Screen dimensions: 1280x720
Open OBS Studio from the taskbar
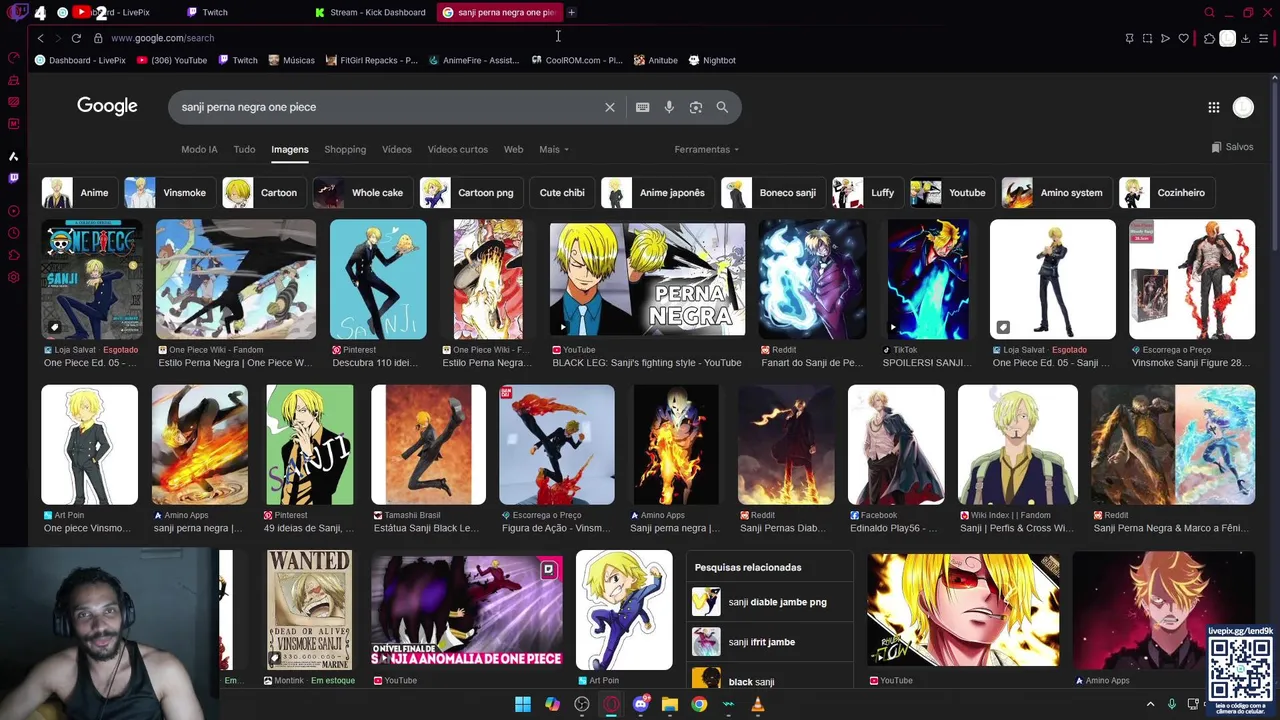(x=582, y=704)
